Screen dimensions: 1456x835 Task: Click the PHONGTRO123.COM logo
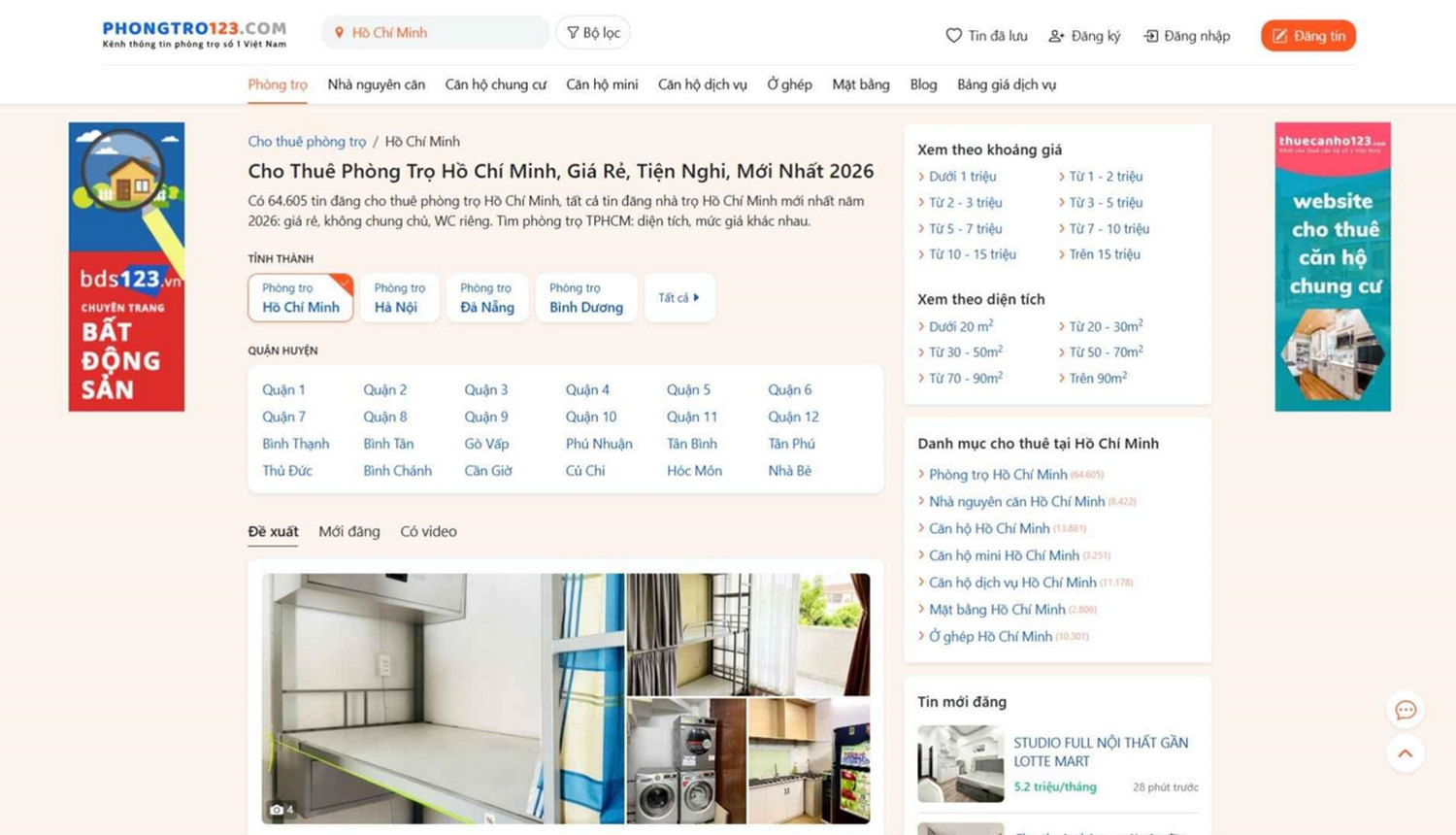tap(194, 34)
